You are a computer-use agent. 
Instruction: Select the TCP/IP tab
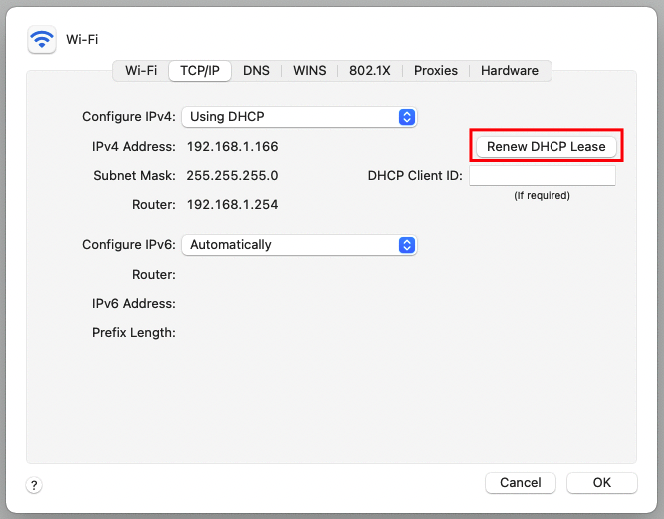tap(200, 70)
